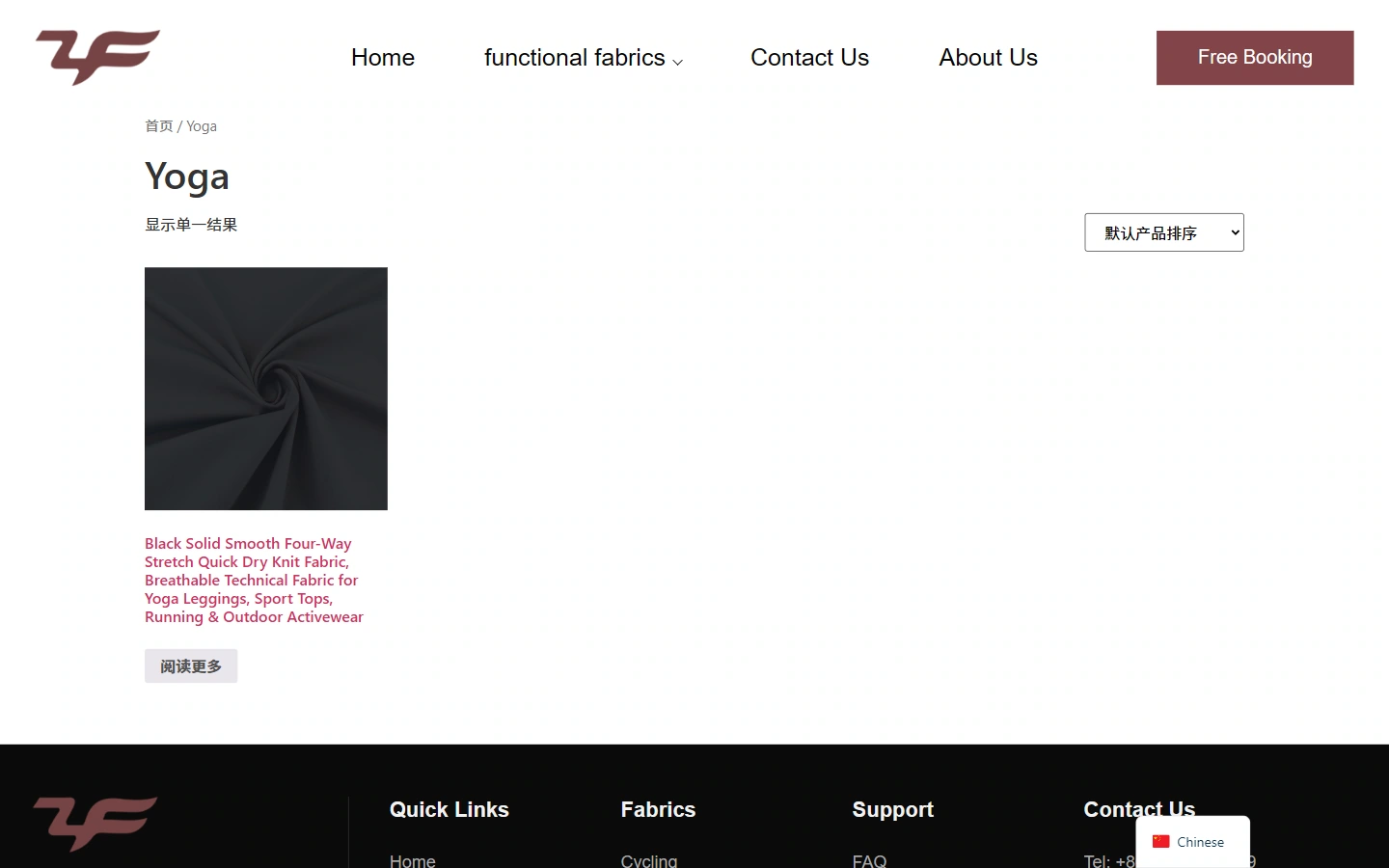Click the Yoga page heading
This screenshot has width=1389, height=868.
[x=187, y=176]
